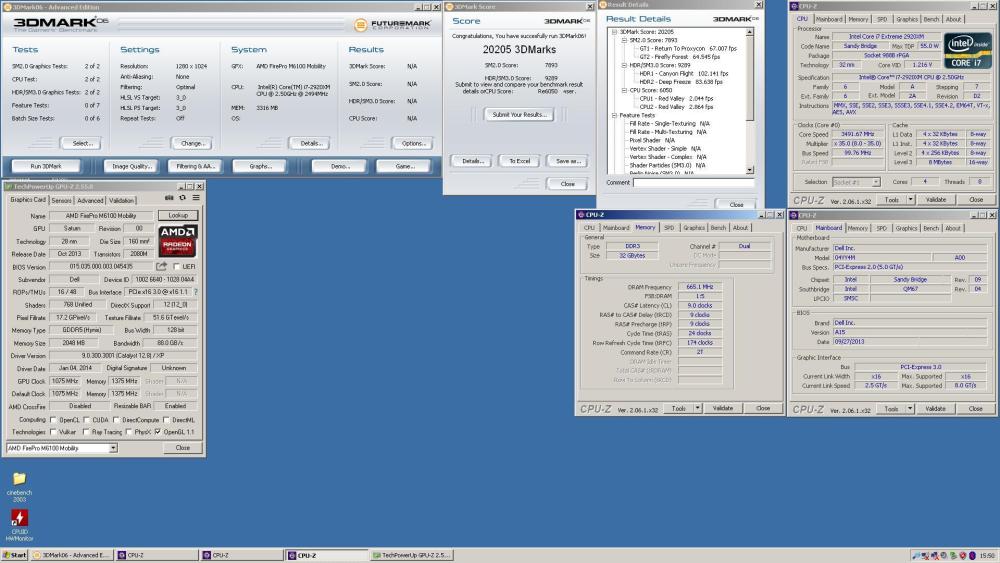Toggle the DirectML checkbox
1000x563 pixels.
166,420
